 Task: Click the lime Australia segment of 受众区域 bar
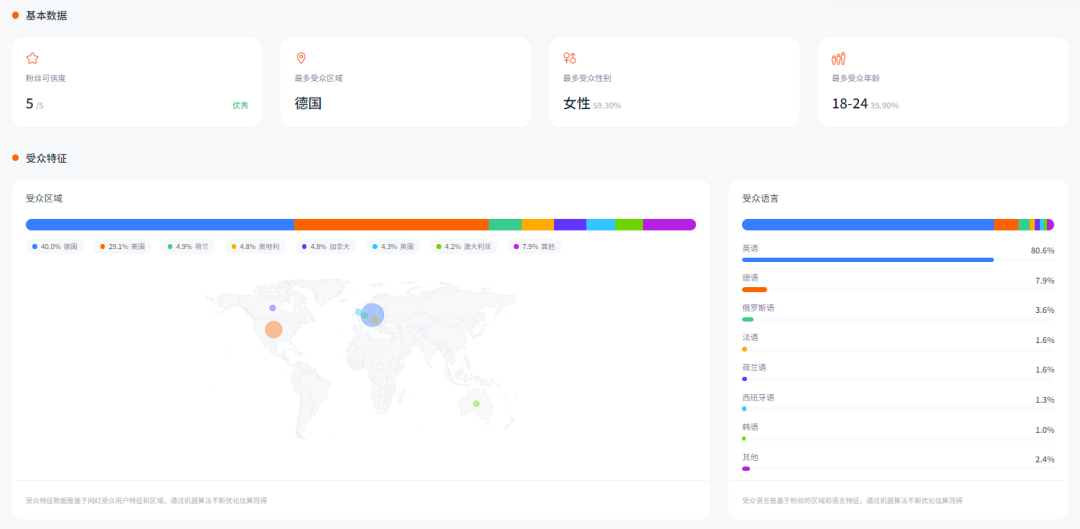point(629,225)
